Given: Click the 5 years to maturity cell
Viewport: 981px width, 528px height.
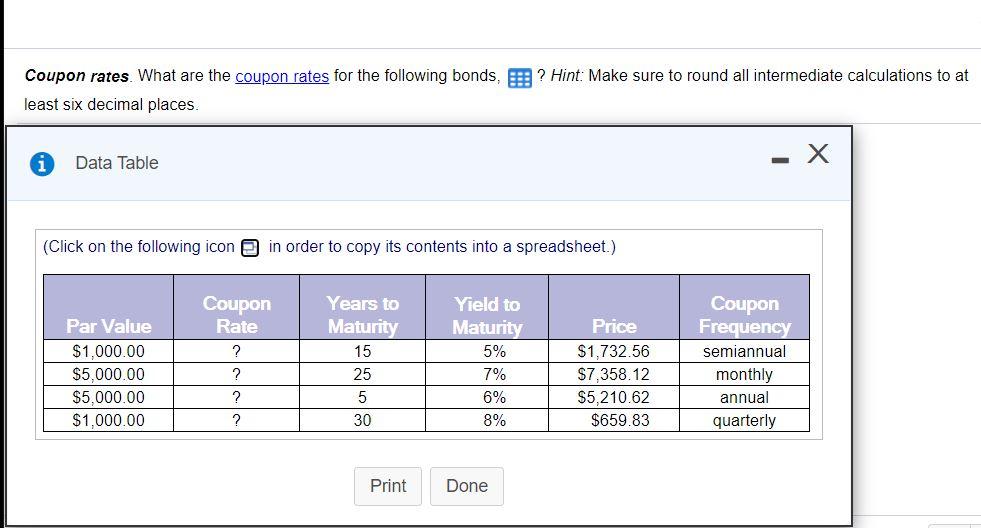Looking at the screenshot, I should (x=362, y=397).
